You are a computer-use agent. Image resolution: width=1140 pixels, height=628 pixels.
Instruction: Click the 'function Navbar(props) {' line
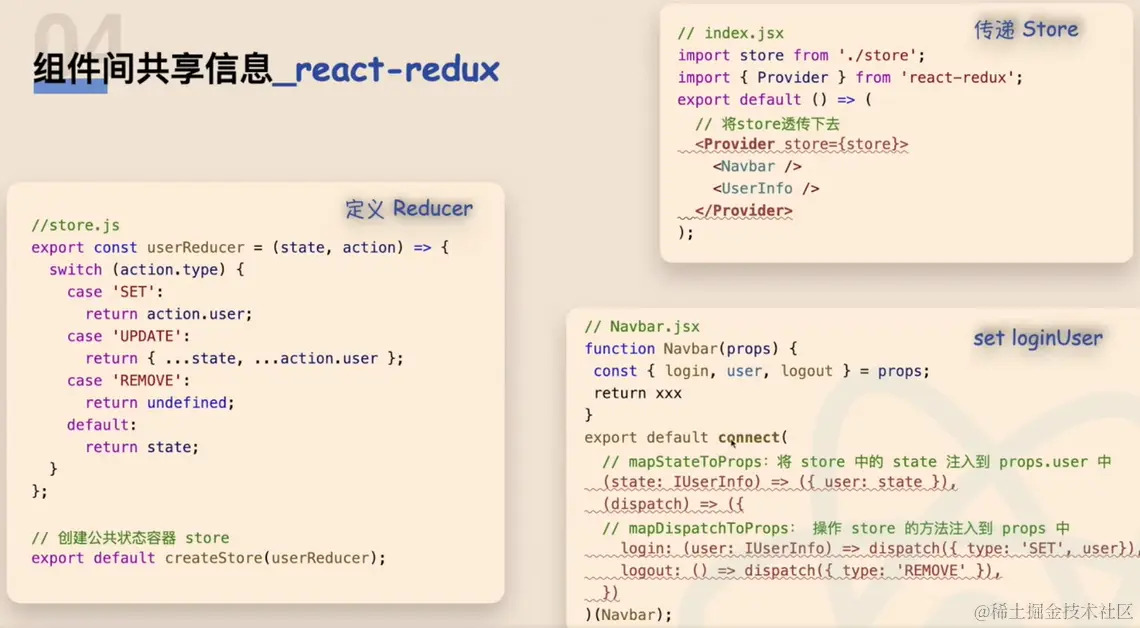(691, 349)
